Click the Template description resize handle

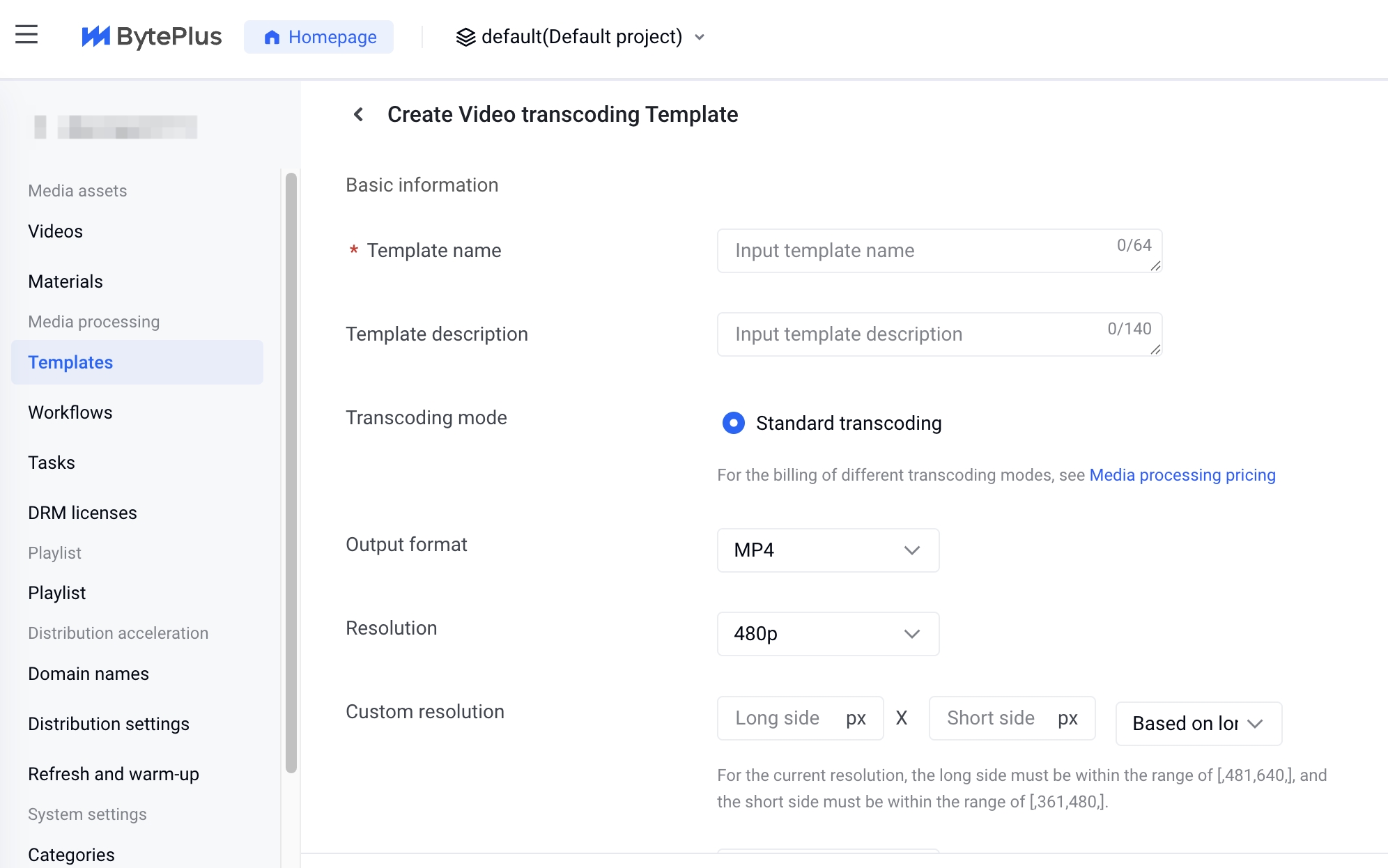pyautogui.click(x=1155, y=350)
